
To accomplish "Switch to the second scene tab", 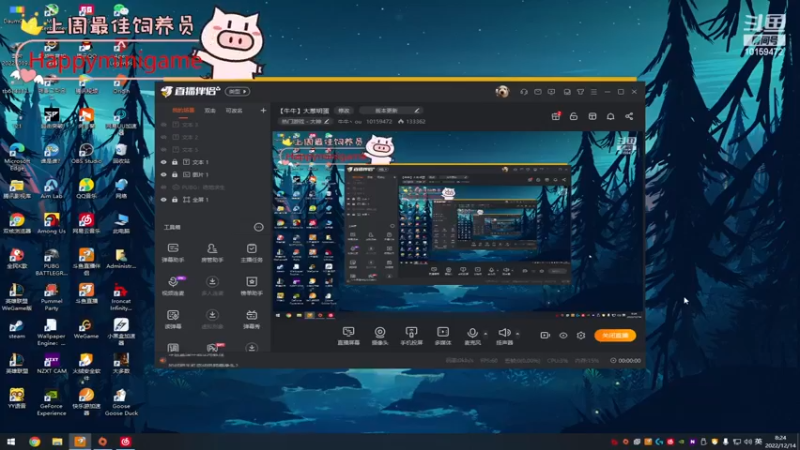I will 210,110.
